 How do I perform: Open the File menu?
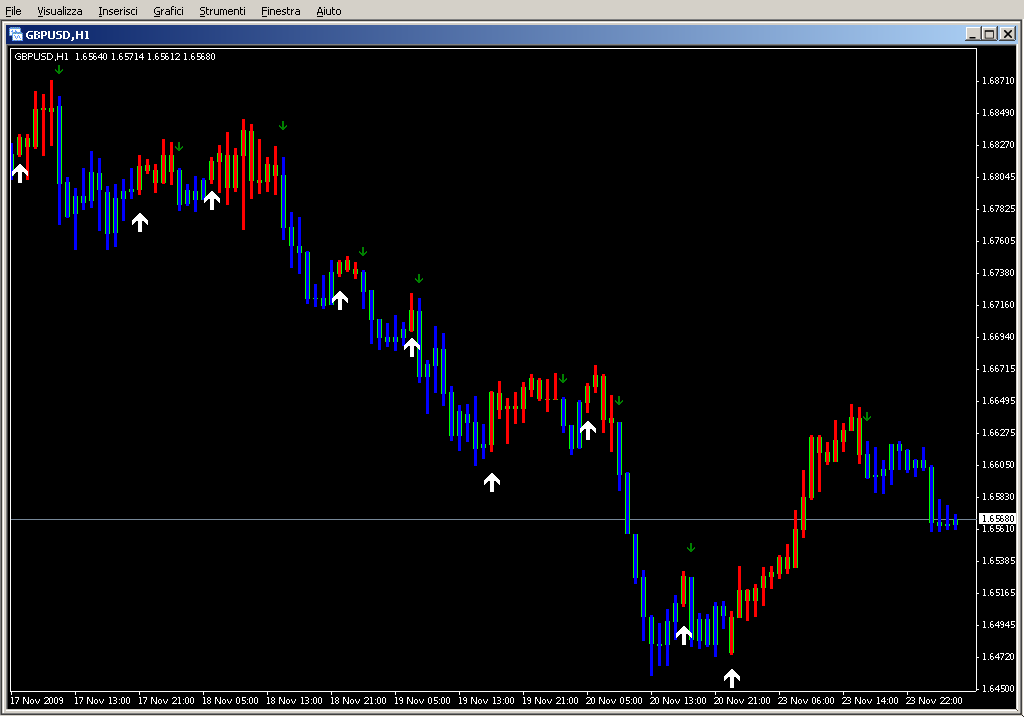click(x=13, y=11)
